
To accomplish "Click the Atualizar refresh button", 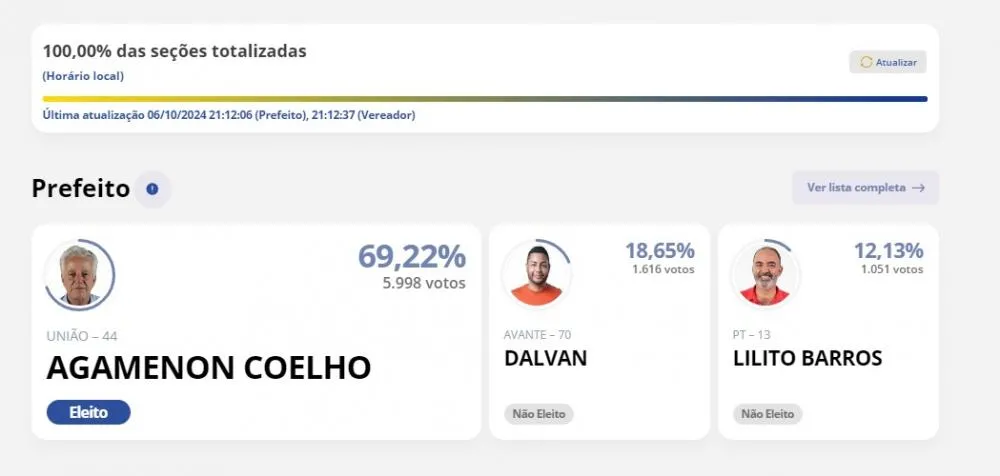I will [887, 62].
